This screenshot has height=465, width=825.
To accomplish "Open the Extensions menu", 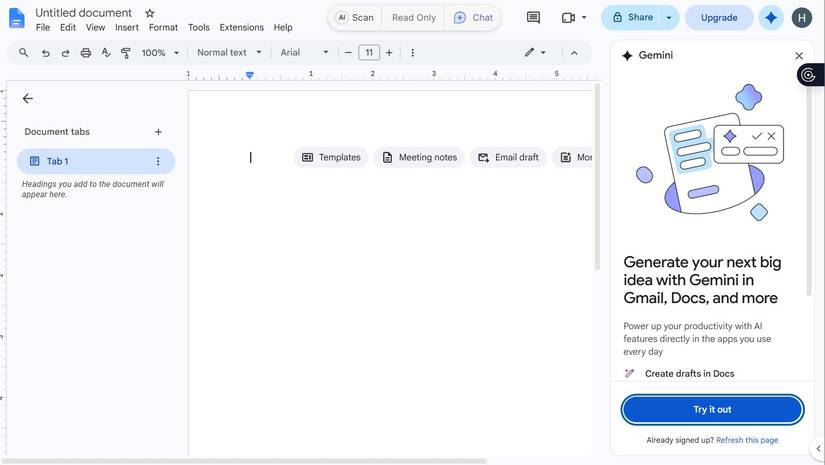I will tap(242, 27).
